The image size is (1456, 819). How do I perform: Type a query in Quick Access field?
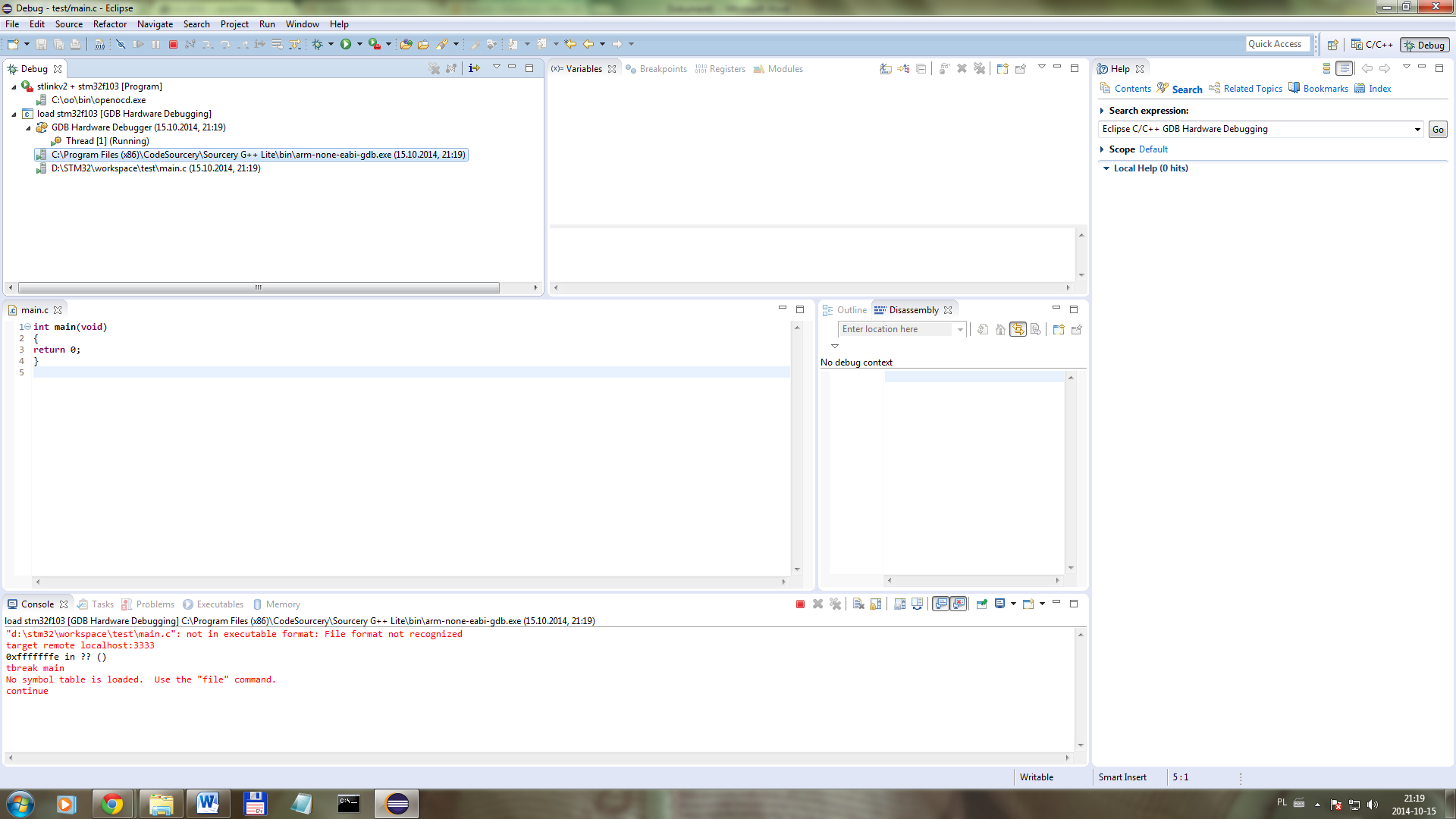1277,43
